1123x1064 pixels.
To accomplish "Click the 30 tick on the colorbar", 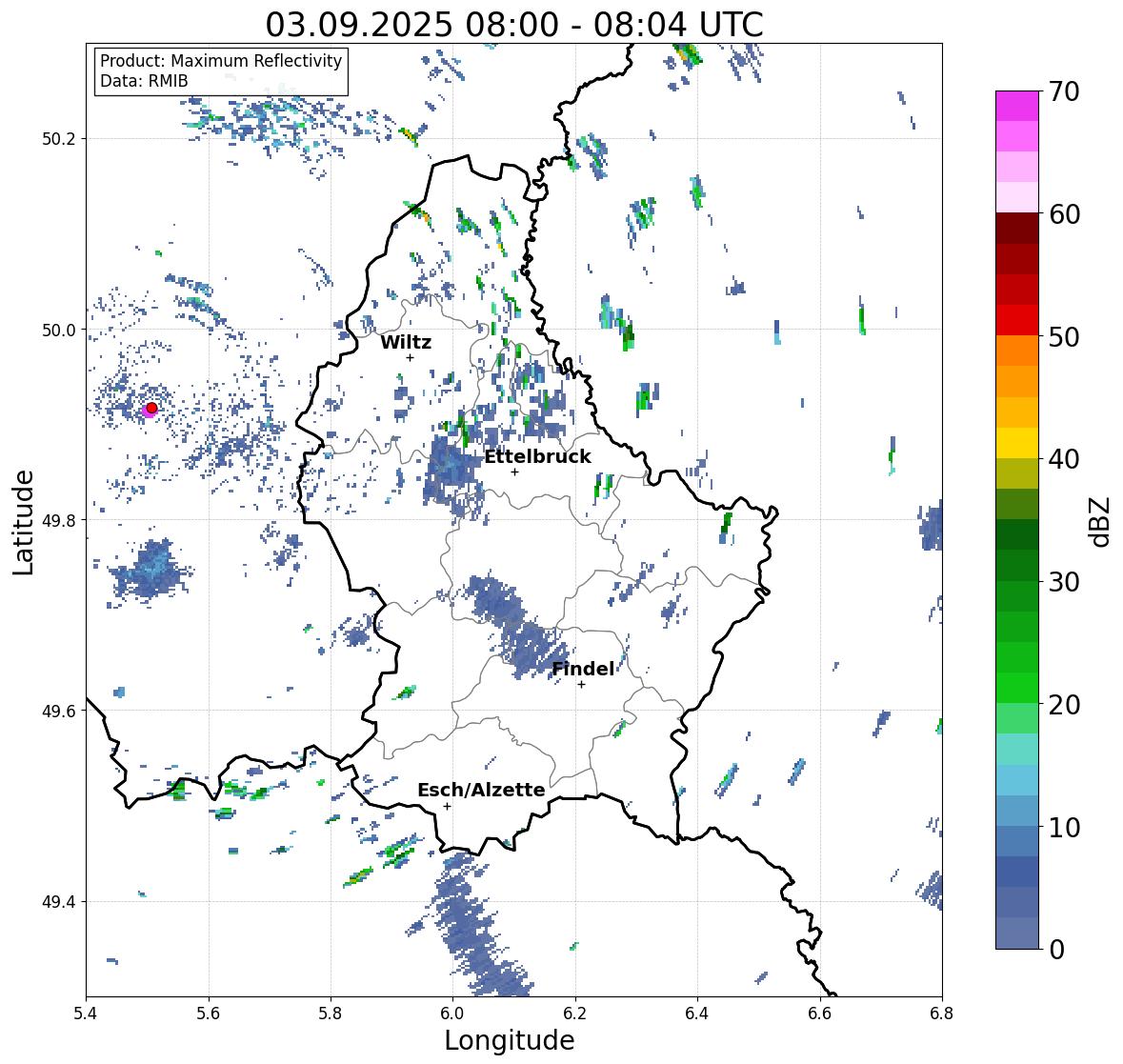I will [x=1064, y=582].
